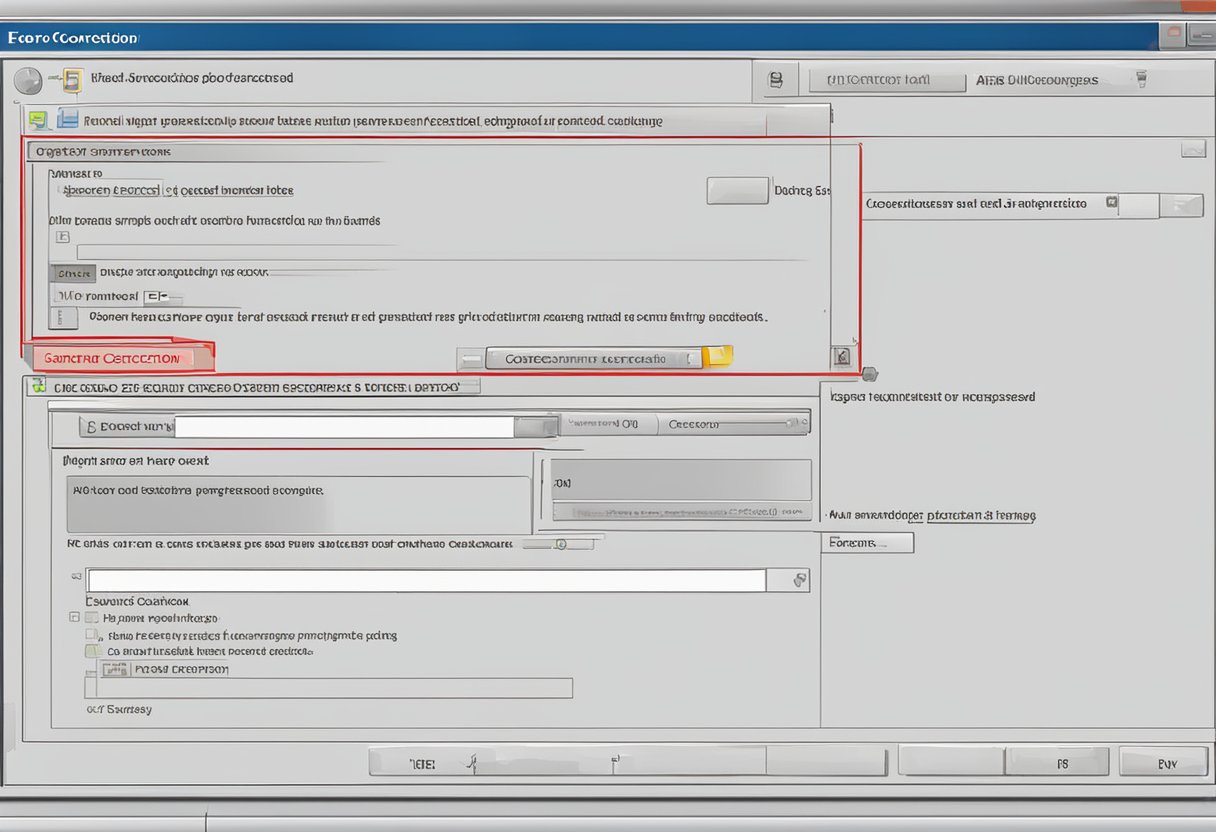Screen dimensions: 1216x832
Task: Select the red highlighted tab at panel bottom-left
Action: pos(118,358)
